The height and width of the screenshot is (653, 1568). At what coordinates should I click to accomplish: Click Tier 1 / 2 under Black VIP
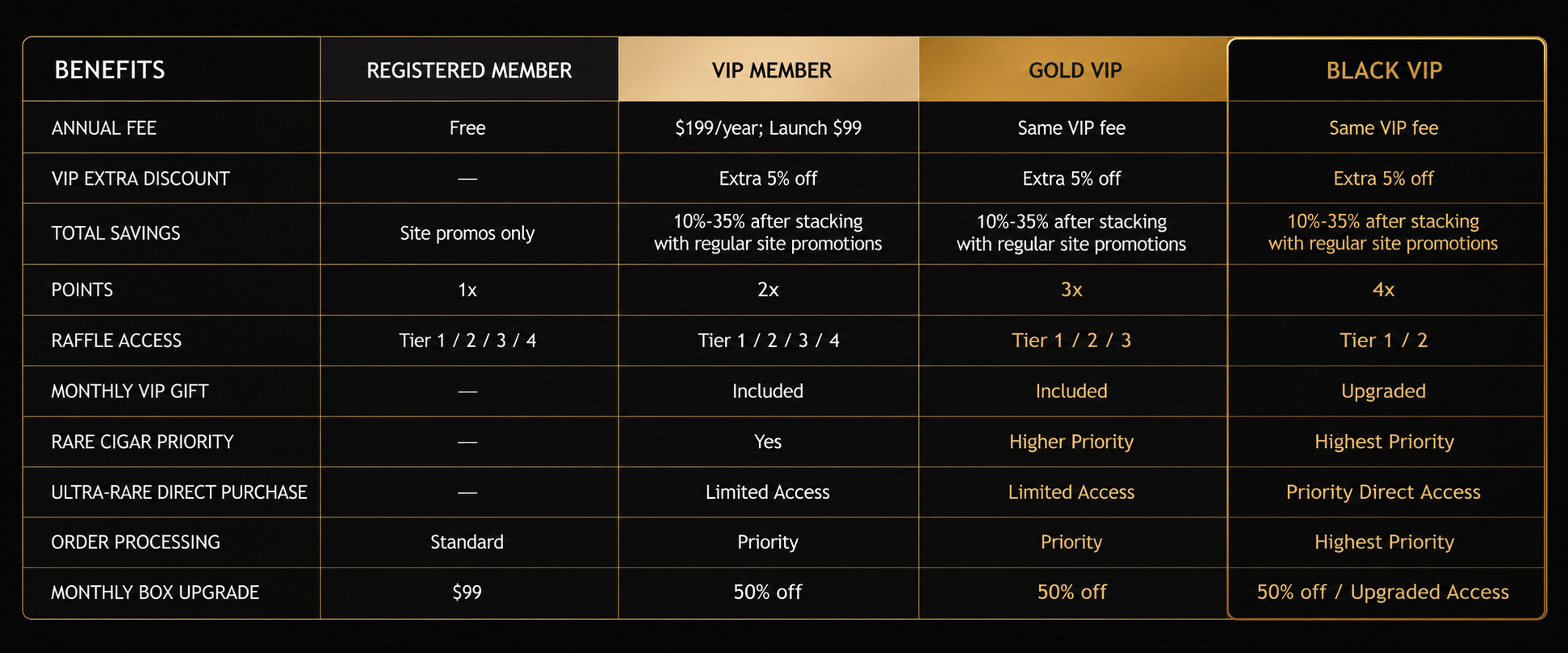1384,341
